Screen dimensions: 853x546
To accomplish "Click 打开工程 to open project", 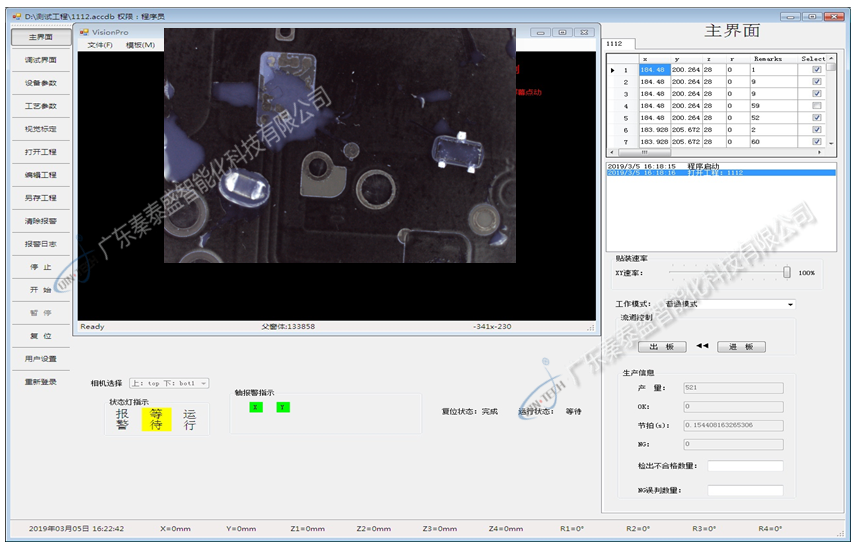I will click(x=41, y=152).
